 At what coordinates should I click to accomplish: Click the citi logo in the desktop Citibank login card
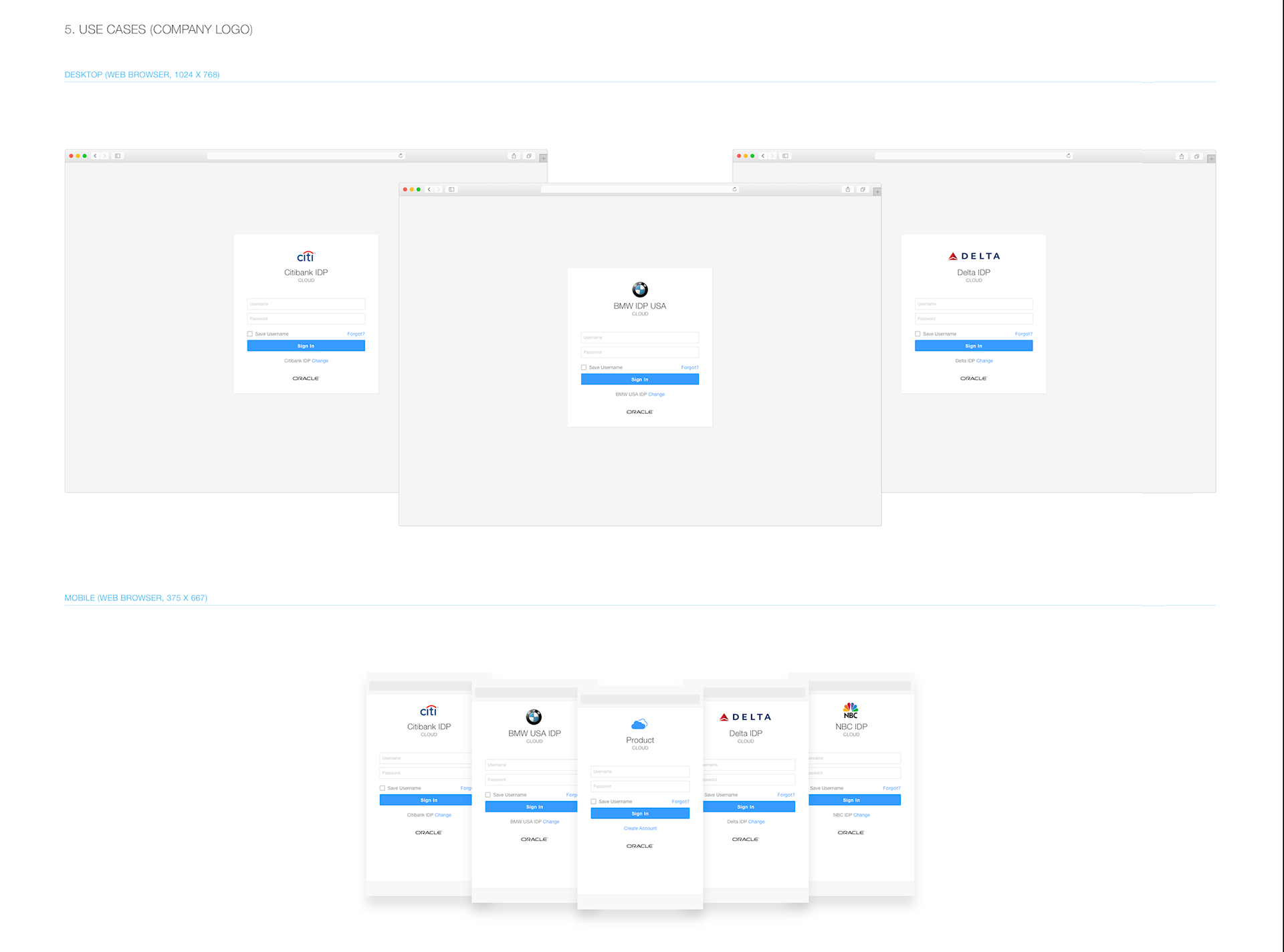[306, 257]
